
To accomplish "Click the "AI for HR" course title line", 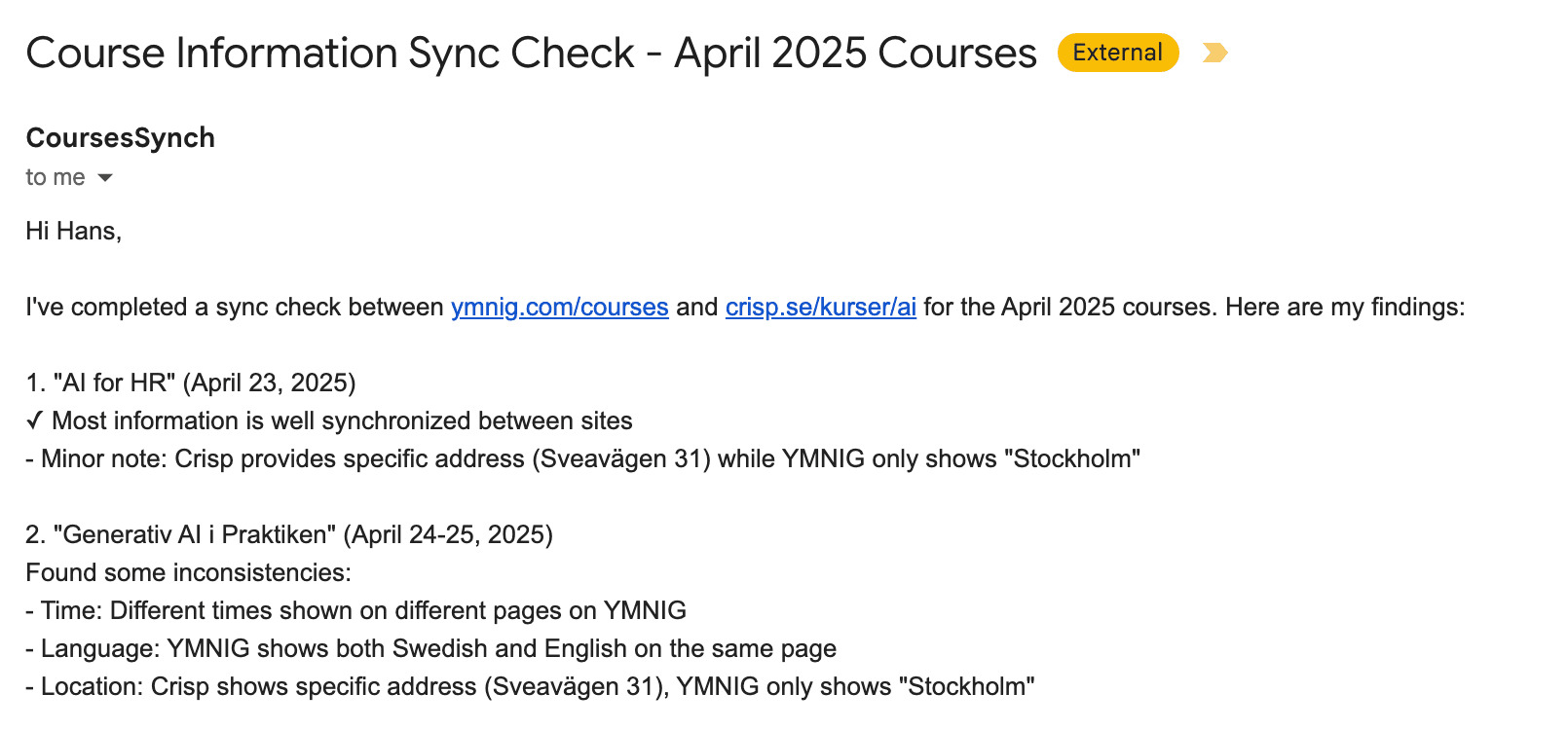I will (191, 383).
